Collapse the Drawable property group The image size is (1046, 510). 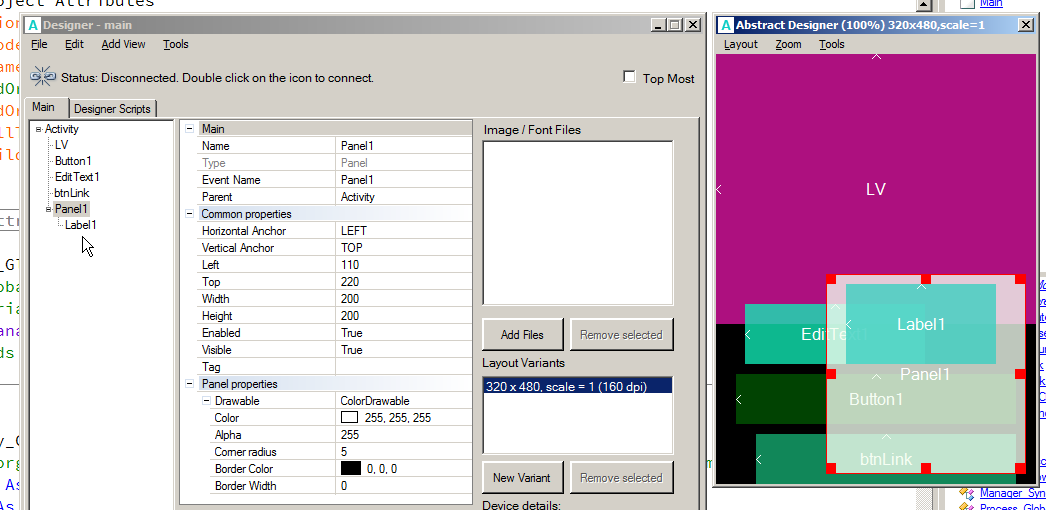(x=206, y=401)
